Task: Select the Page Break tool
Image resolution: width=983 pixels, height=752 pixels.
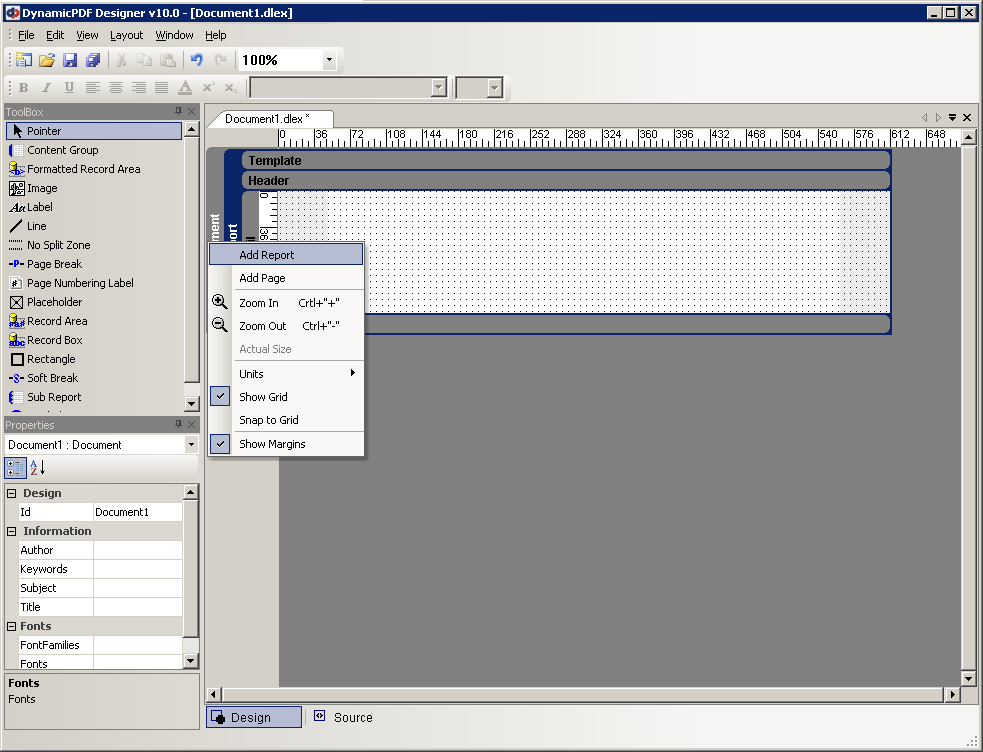Action: 94,264
